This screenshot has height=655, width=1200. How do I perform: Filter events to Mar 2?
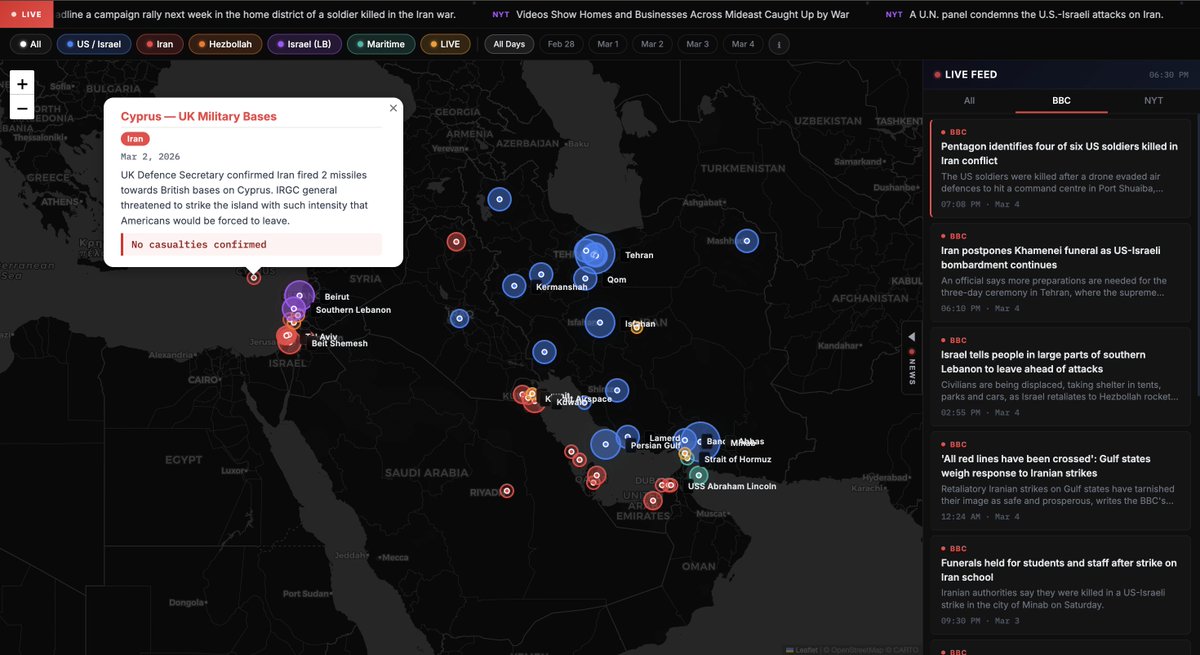[653, 44]
